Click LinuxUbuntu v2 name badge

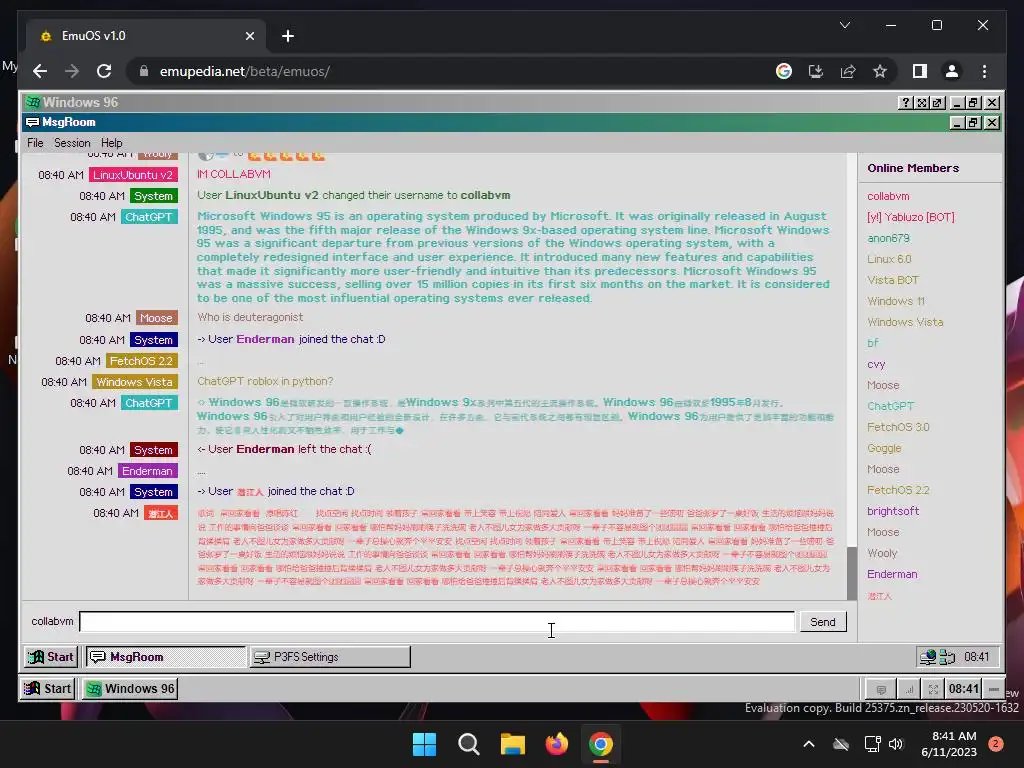(x=133, y=175)
